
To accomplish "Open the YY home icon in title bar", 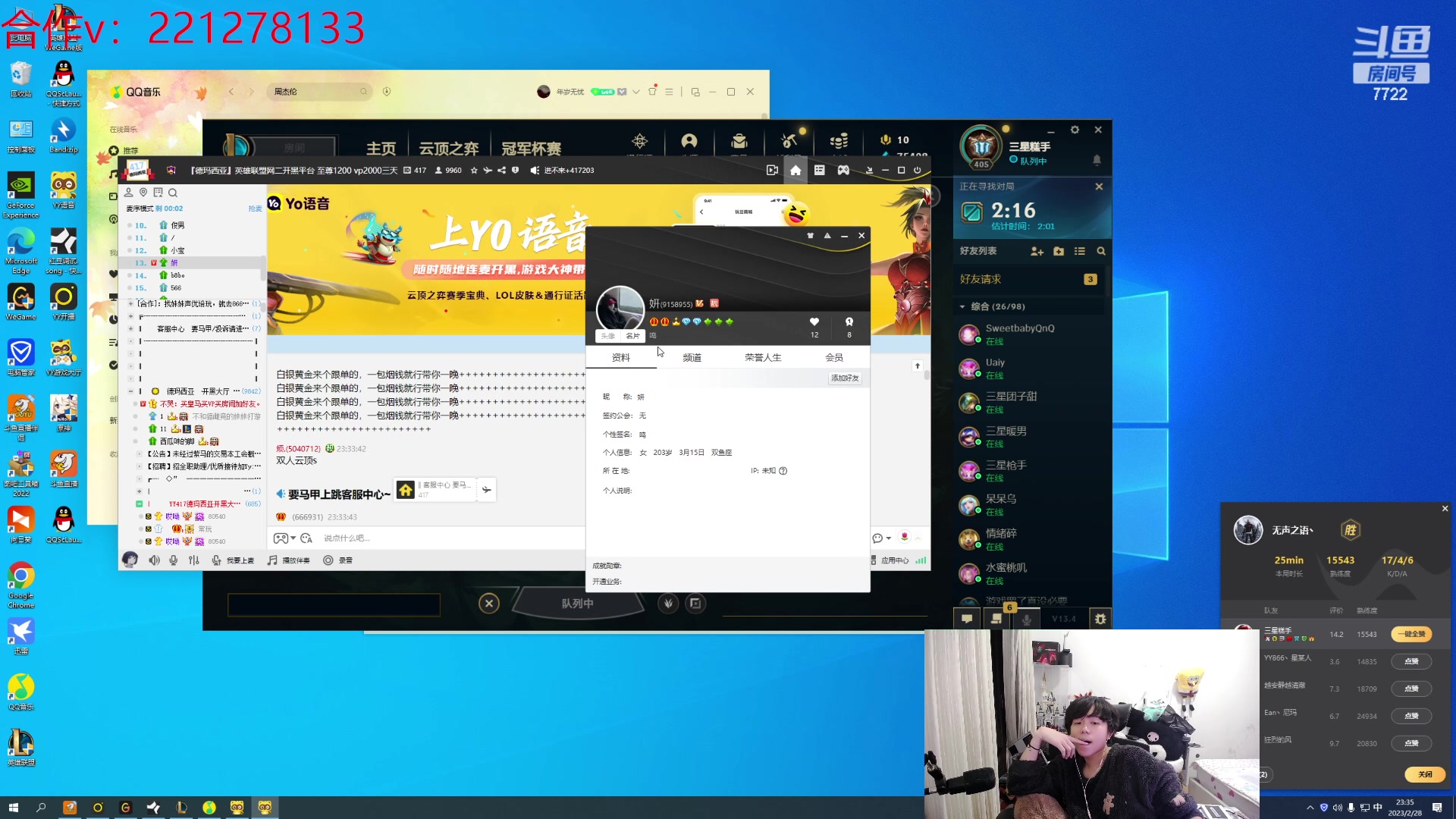I will tap(795, 171).
